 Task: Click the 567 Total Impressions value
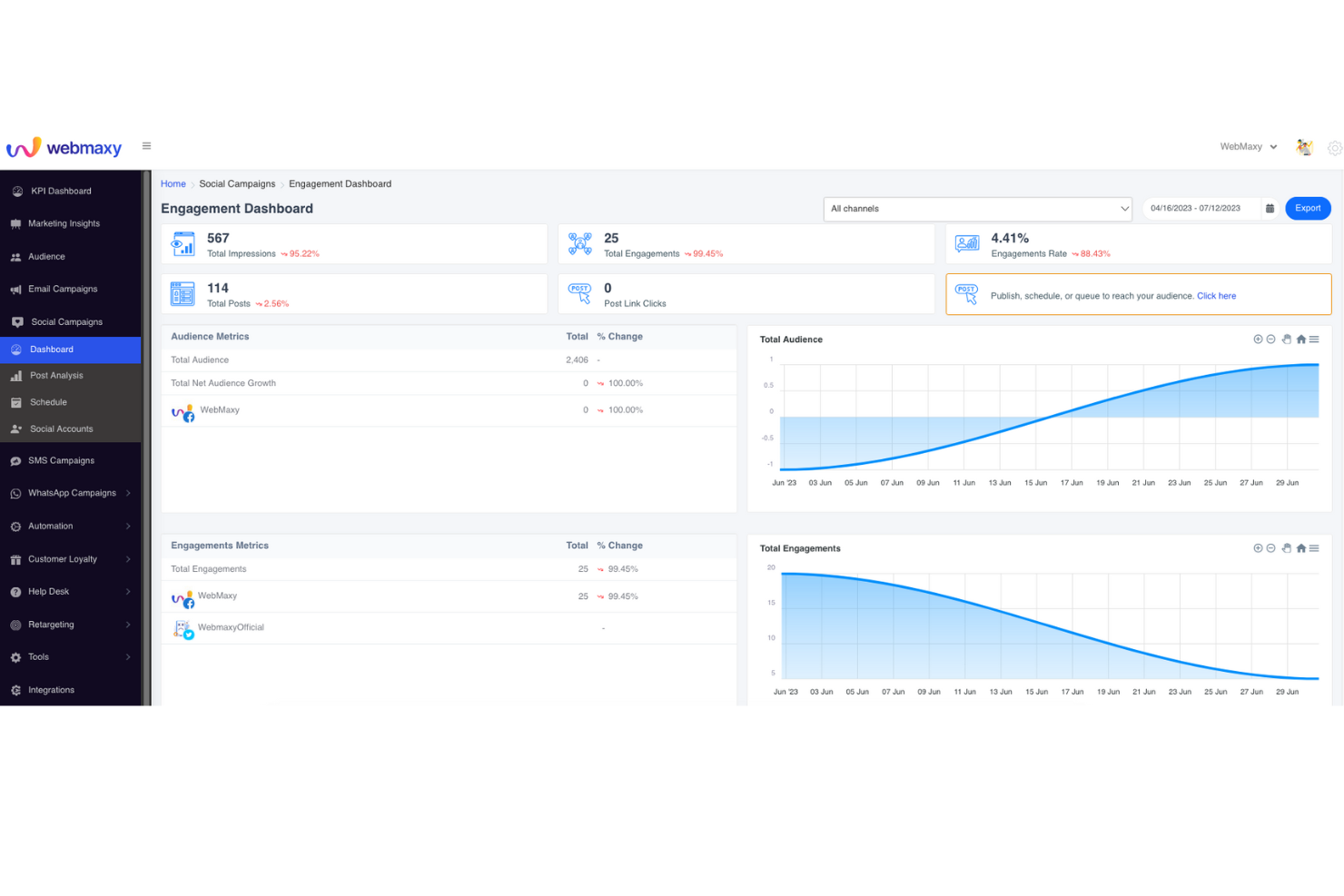[x=218, y=239]
